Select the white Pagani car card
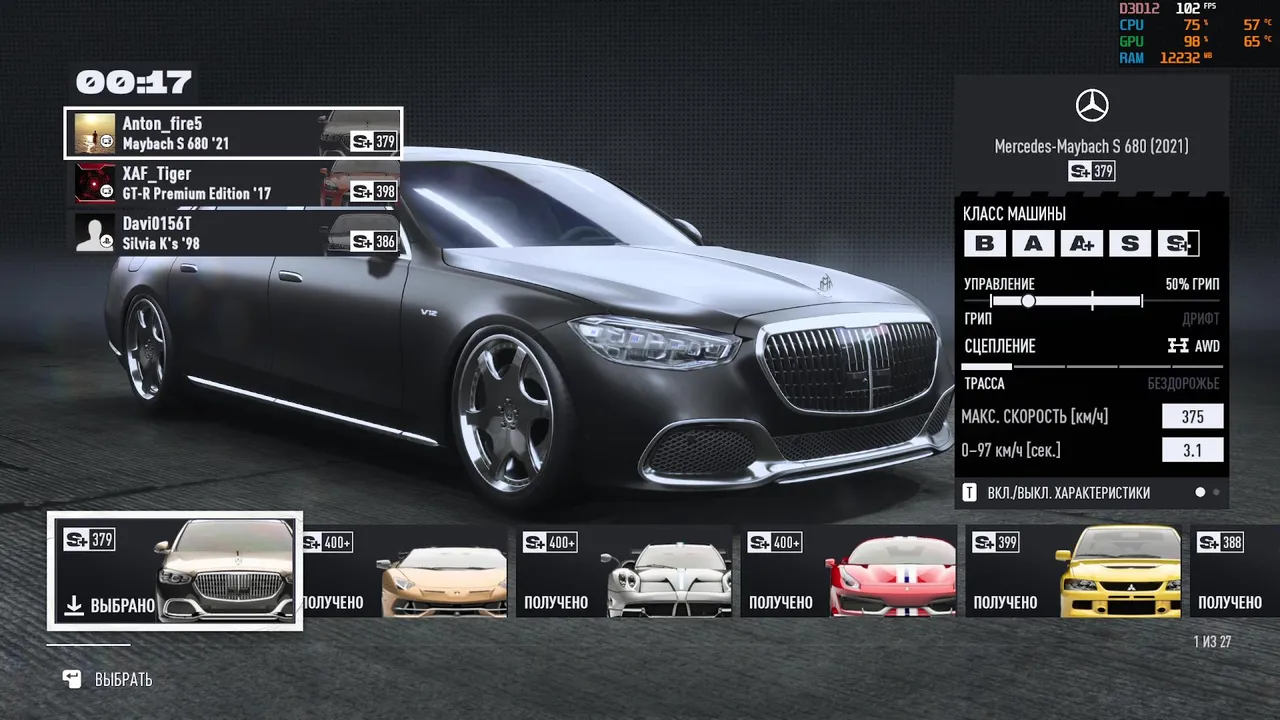Viewport: 1280px width, 720px height. coord(625,571)
